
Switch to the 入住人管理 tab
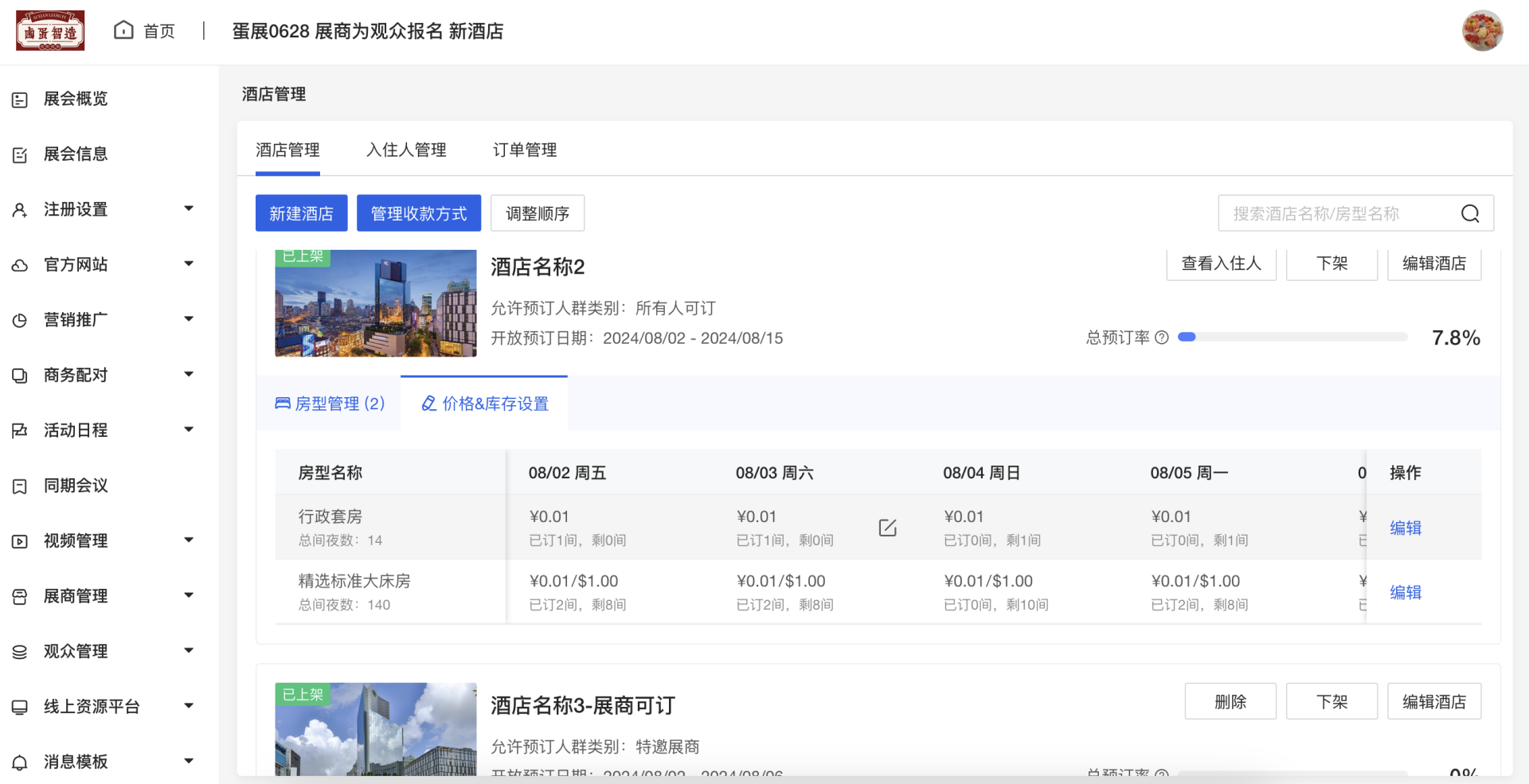point(406,150)
